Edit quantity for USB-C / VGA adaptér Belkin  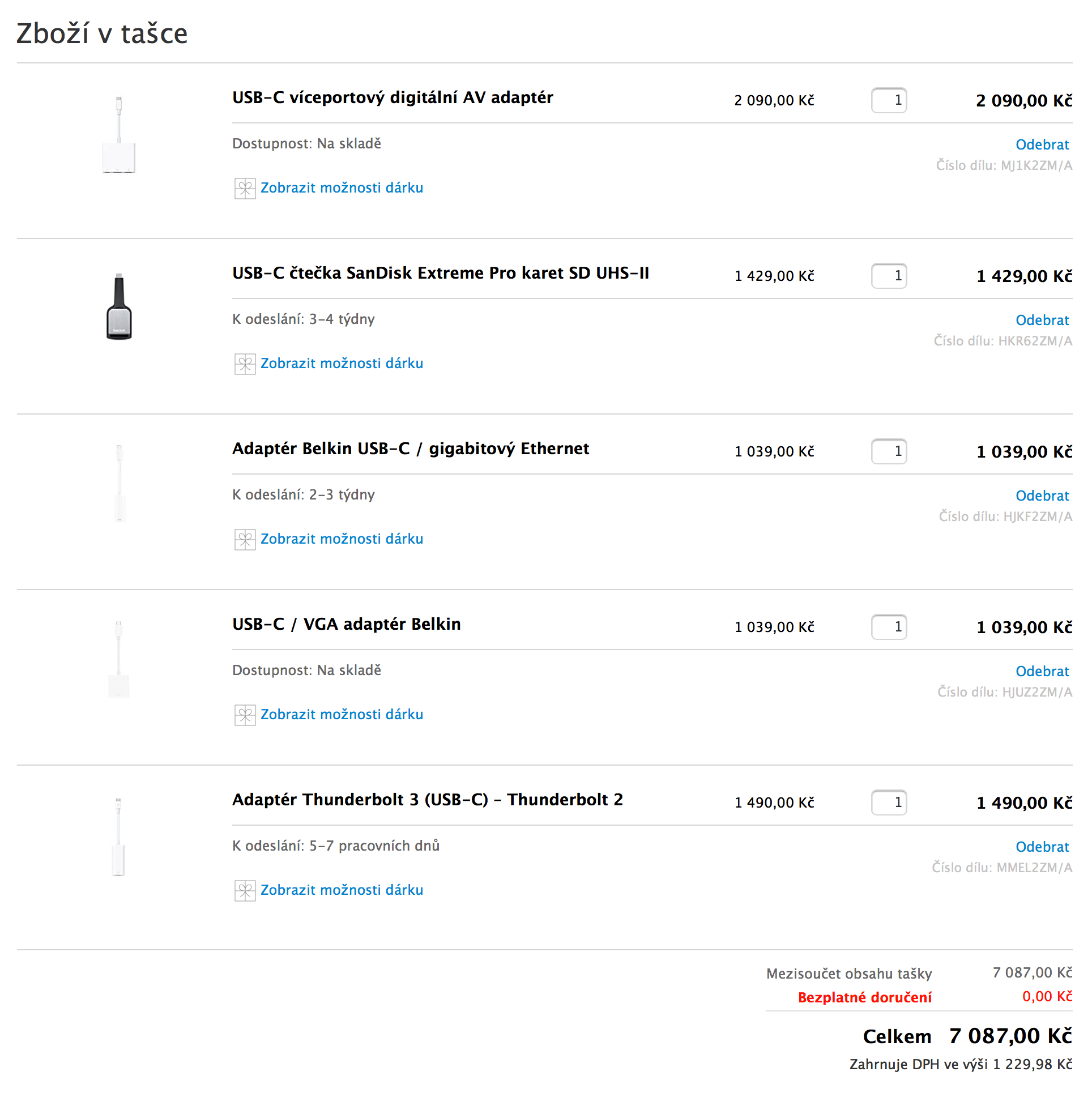[889, 627]
